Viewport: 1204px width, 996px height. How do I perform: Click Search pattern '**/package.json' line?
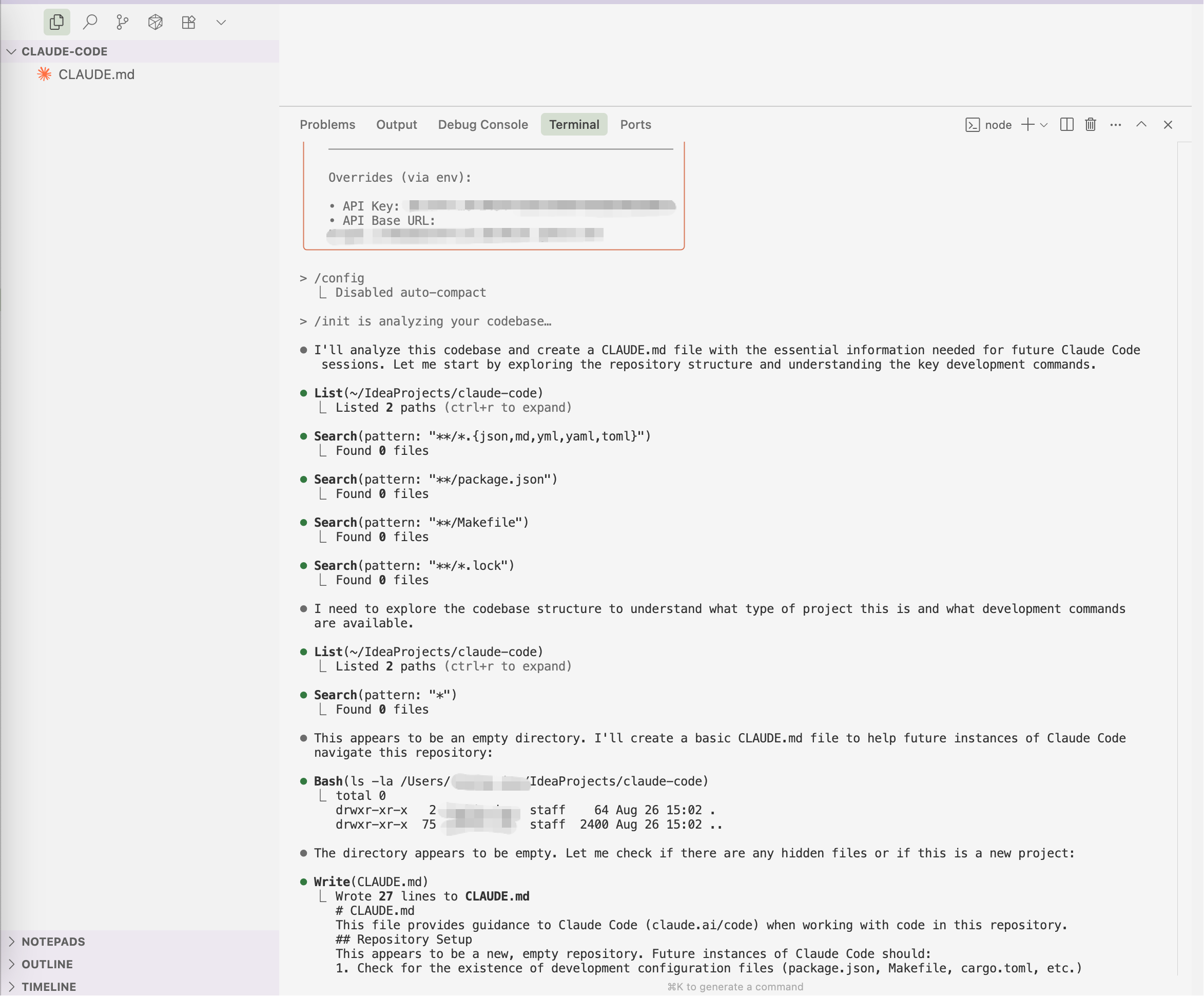tap(436, 480)
